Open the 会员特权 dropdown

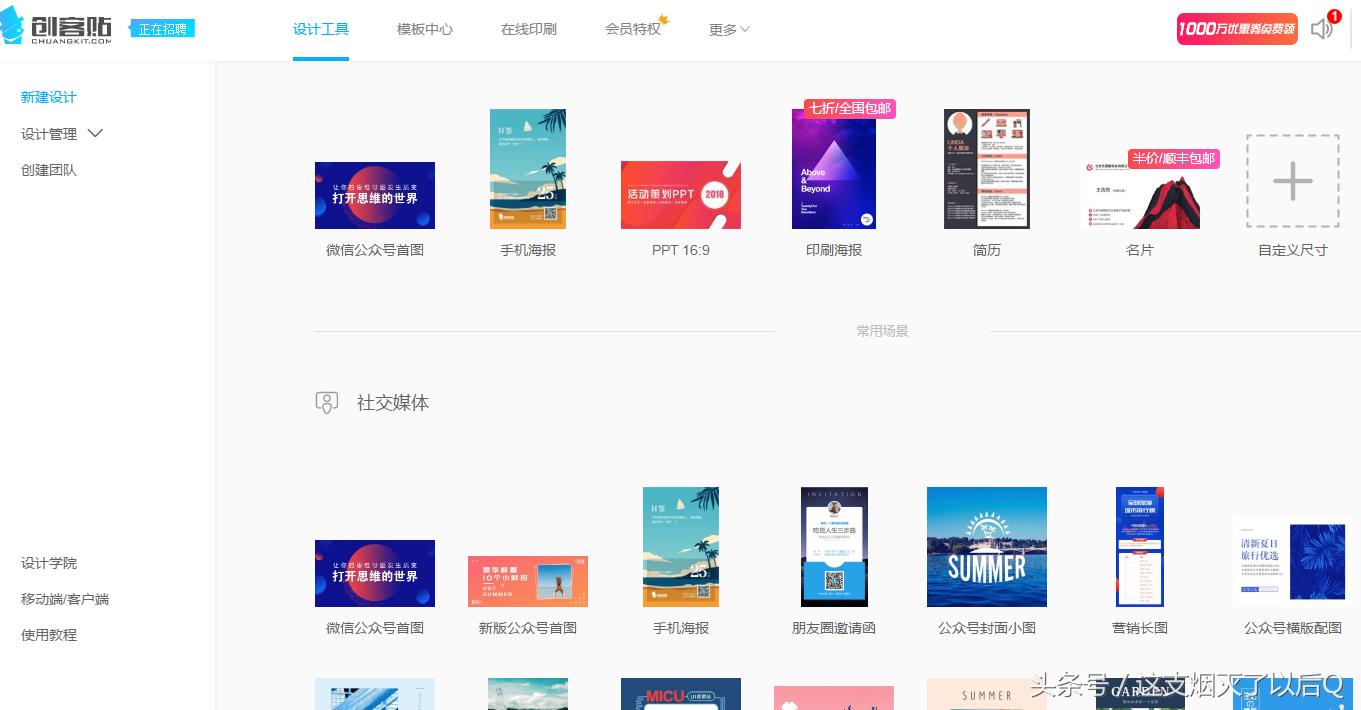631,29
